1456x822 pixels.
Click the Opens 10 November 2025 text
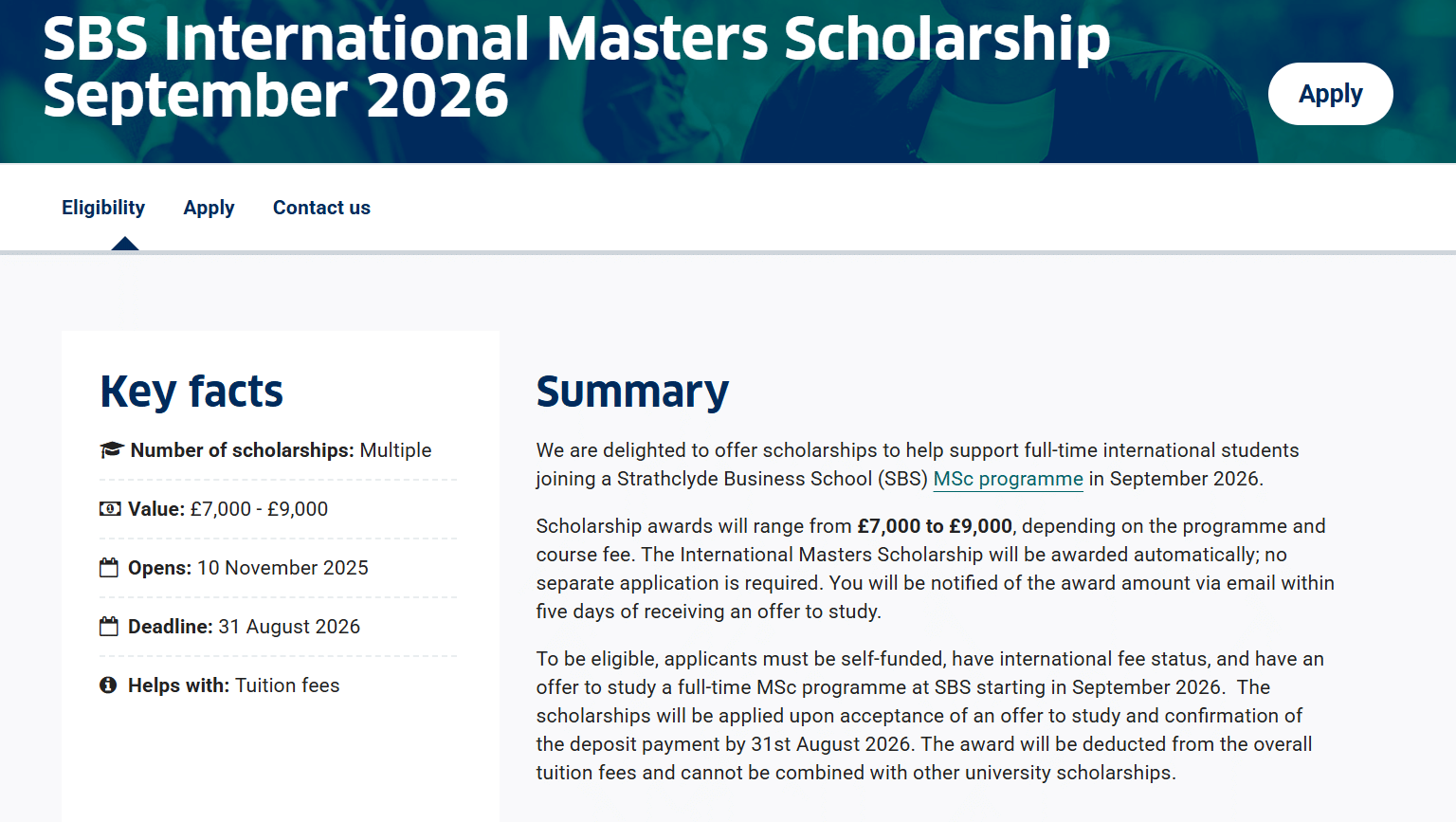point(248,568)
